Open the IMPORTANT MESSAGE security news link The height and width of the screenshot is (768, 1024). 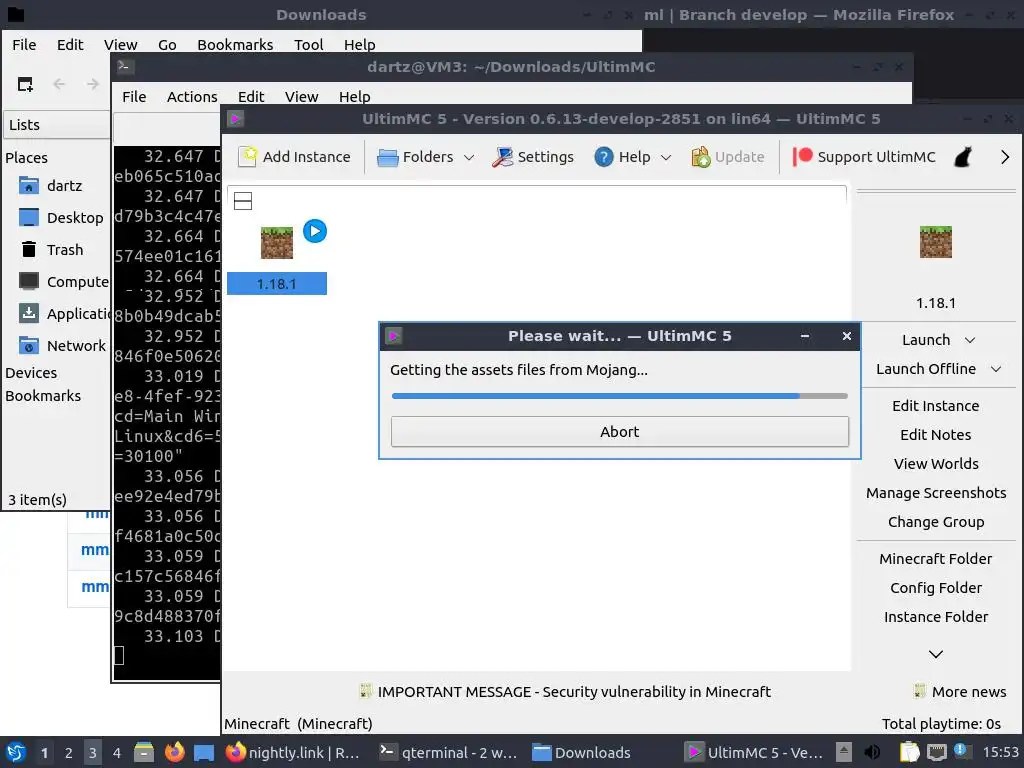coord(566,692)
